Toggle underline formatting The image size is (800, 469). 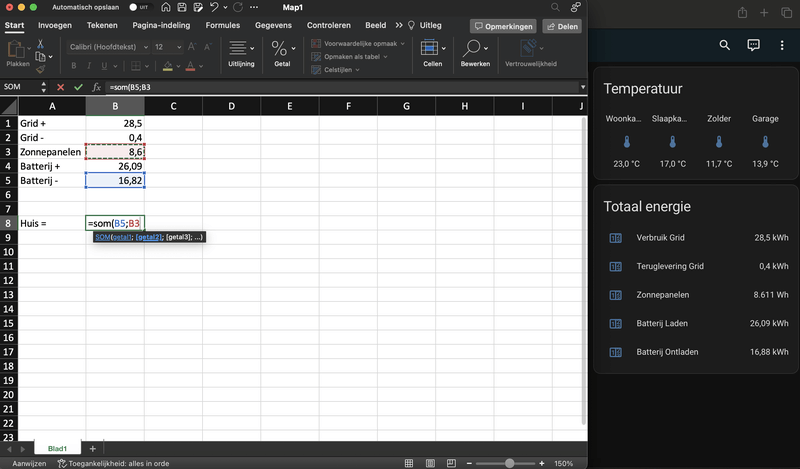[105, 66]
